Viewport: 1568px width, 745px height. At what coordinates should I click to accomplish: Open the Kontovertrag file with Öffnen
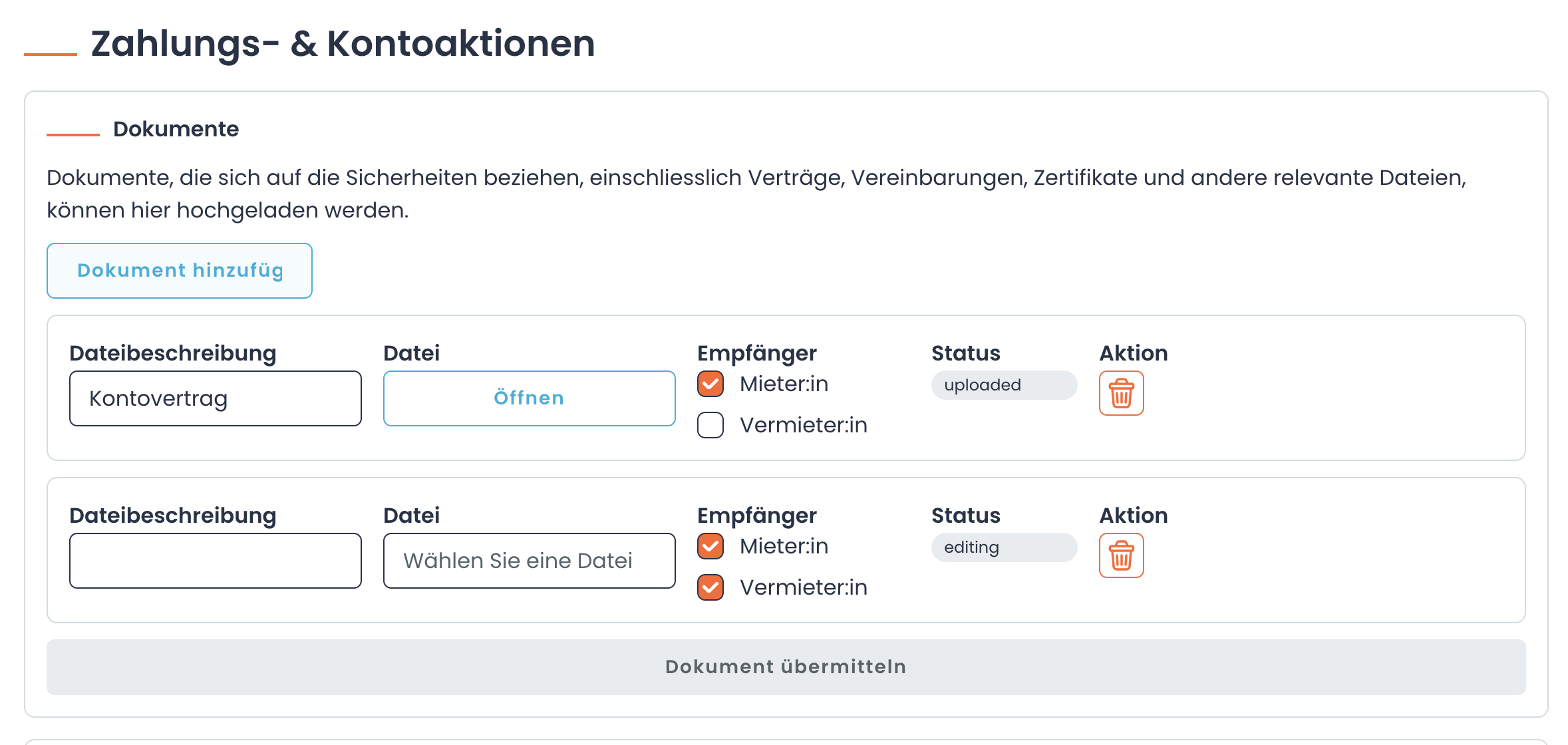pyautogui.click(x=528, y=398)
